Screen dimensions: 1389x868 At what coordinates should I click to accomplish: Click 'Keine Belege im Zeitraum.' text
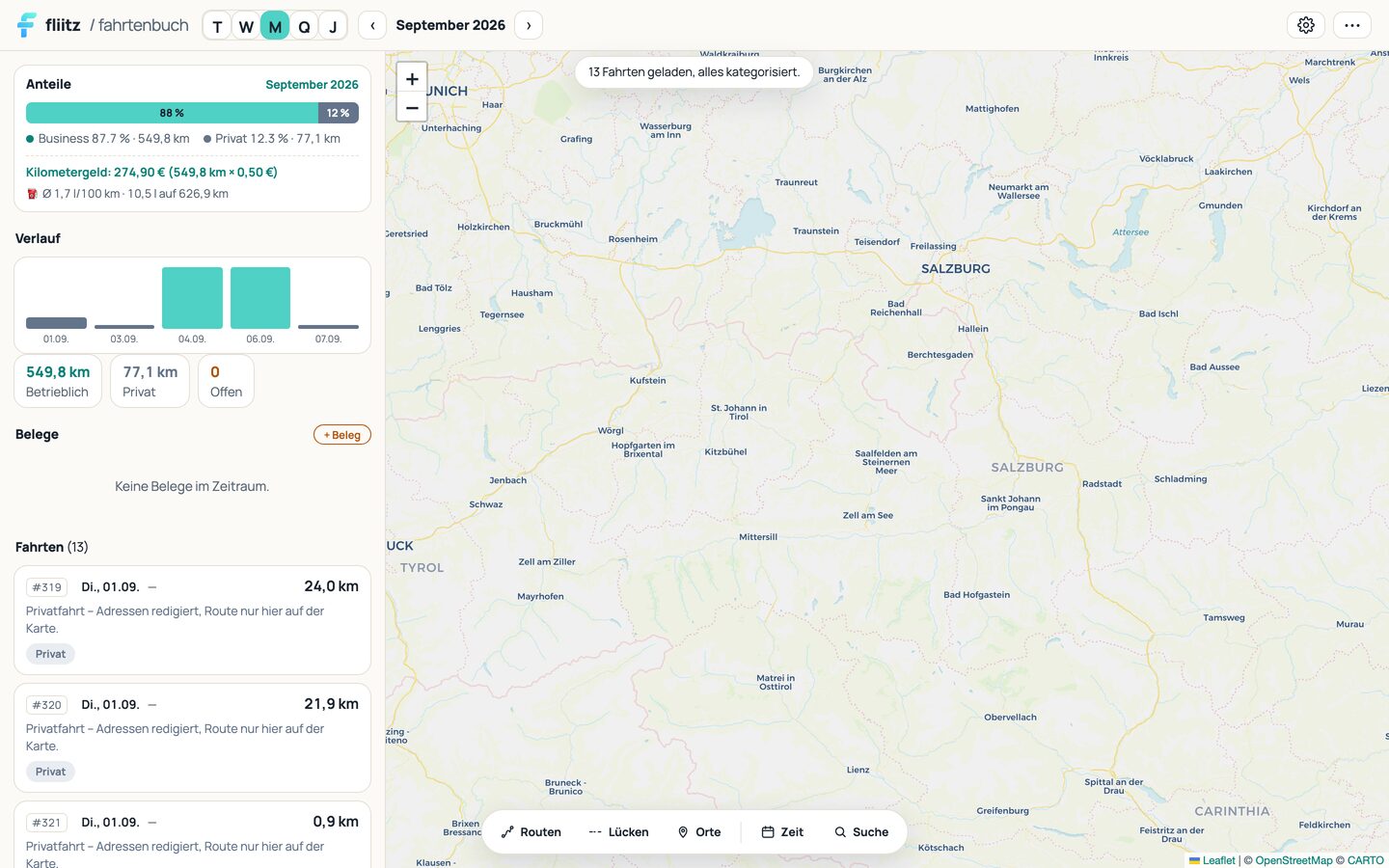click(x=192, y=486)
